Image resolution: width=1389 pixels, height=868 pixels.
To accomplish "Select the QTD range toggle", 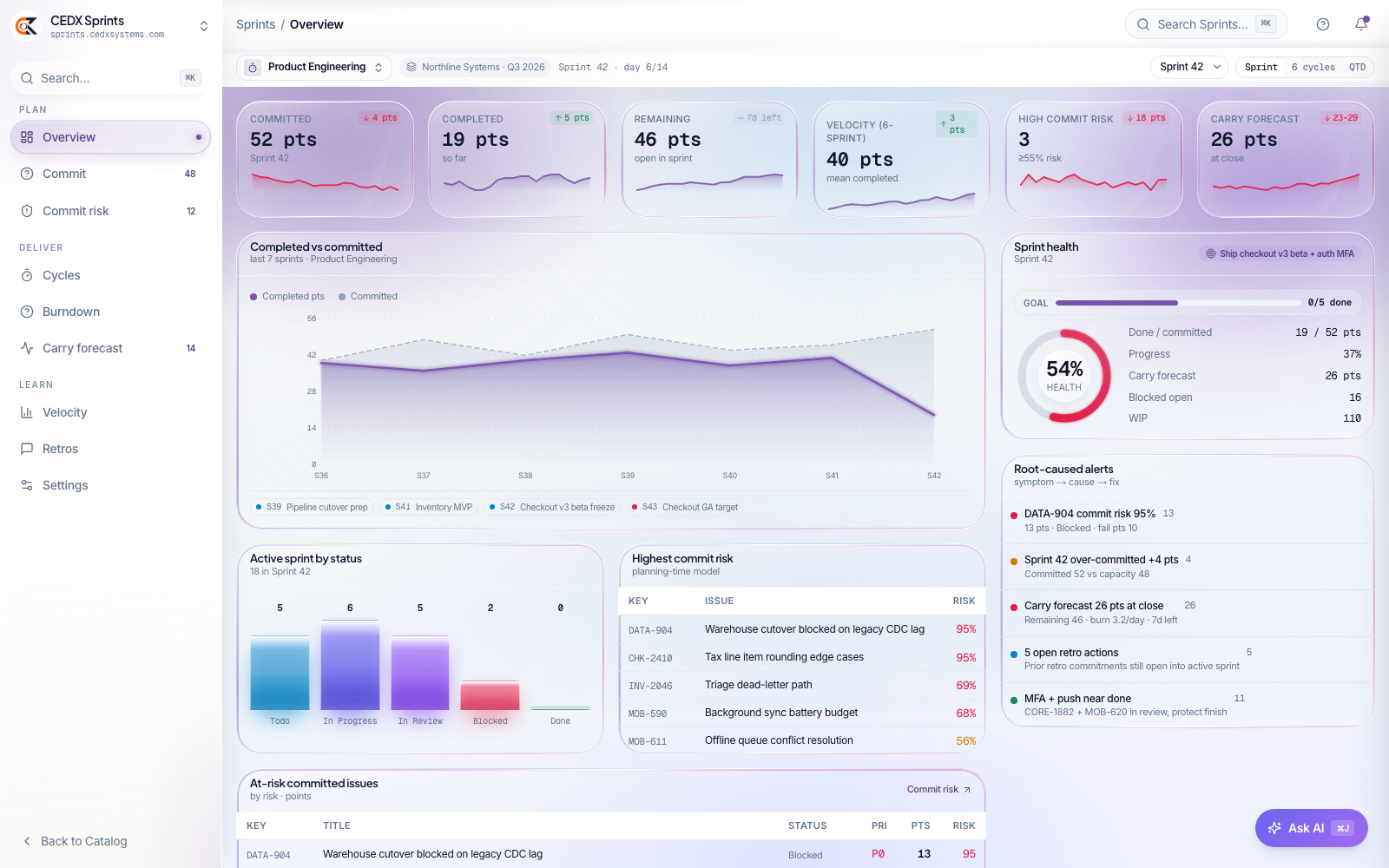I will click(1357, 67).
